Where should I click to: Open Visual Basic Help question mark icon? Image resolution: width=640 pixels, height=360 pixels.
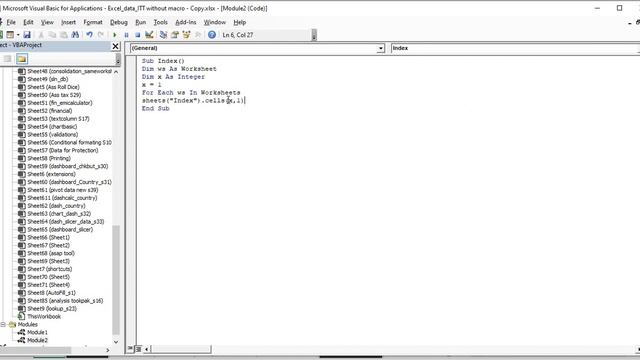tap(212, 35)
